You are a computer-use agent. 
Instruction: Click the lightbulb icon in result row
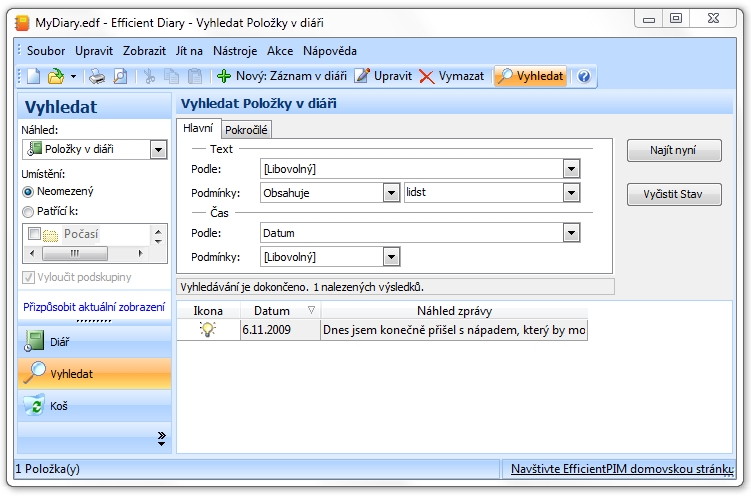click(208, 329)
